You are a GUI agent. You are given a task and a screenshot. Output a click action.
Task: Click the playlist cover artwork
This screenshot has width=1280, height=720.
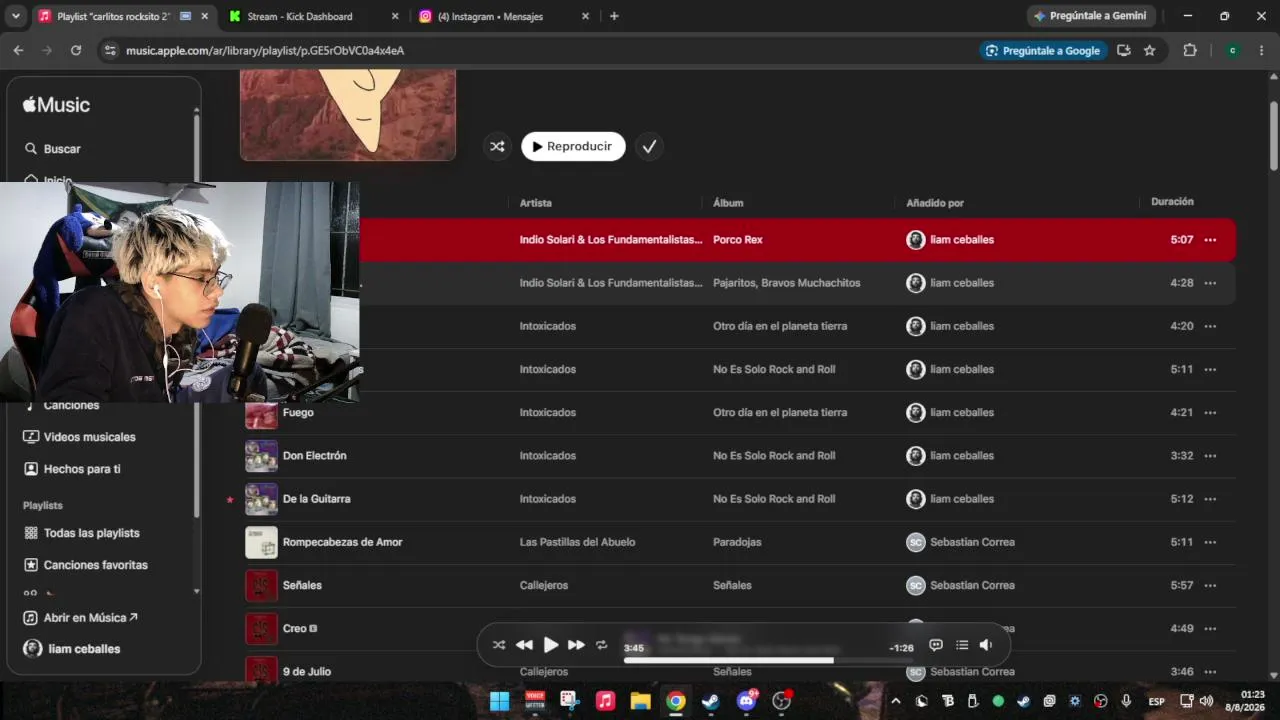tap(348, 114)
